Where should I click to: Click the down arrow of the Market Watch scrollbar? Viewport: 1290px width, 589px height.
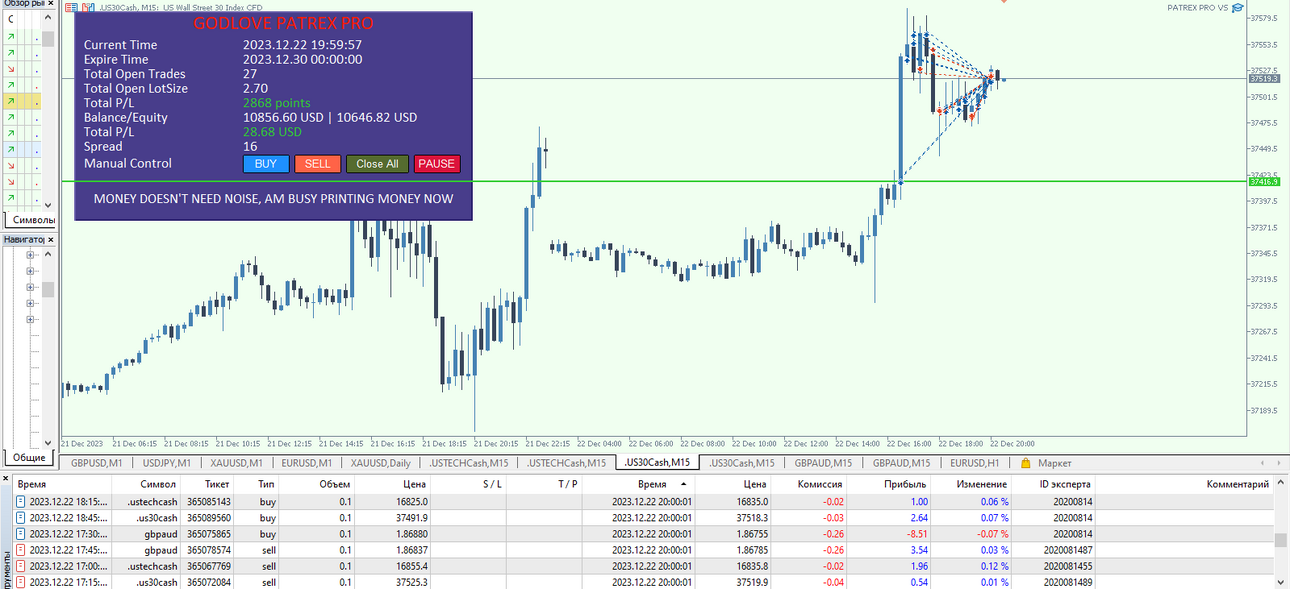pos(48,205)
